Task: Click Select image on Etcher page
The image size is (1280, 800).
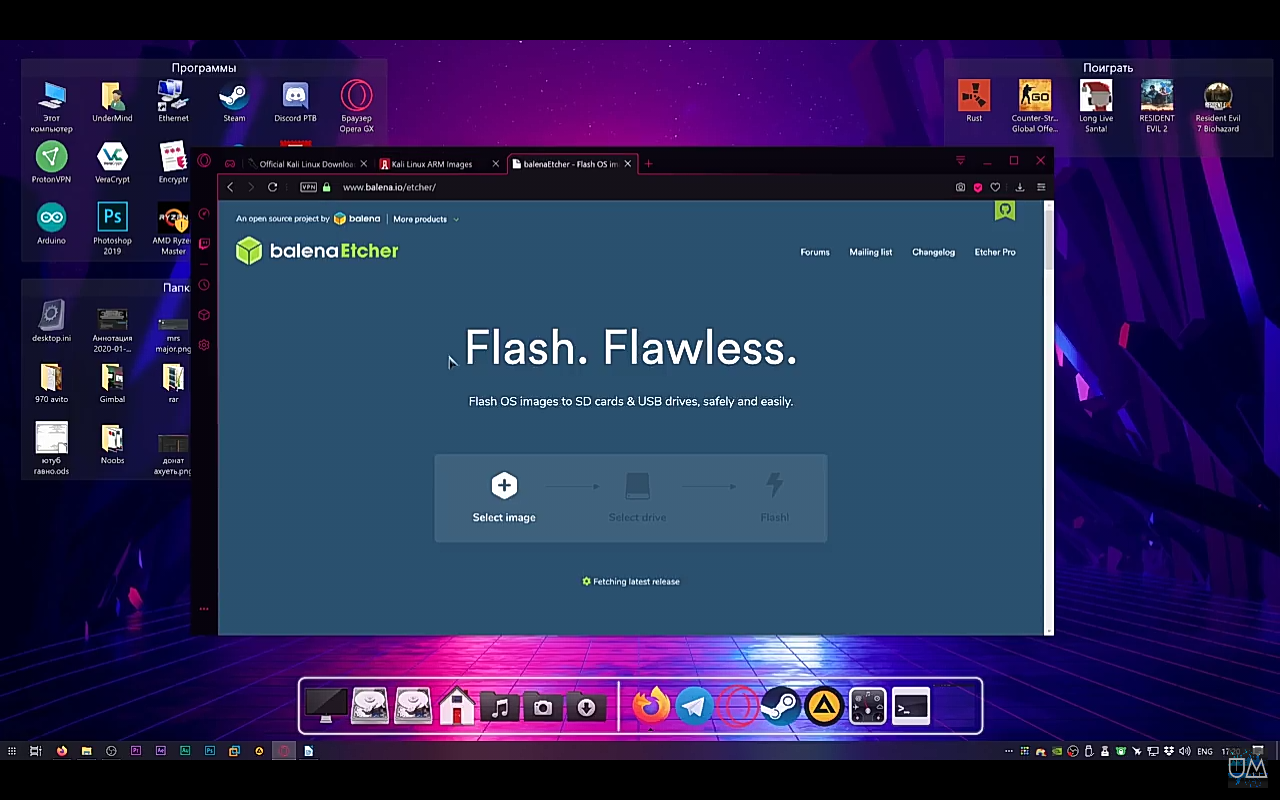Action: 504,498
